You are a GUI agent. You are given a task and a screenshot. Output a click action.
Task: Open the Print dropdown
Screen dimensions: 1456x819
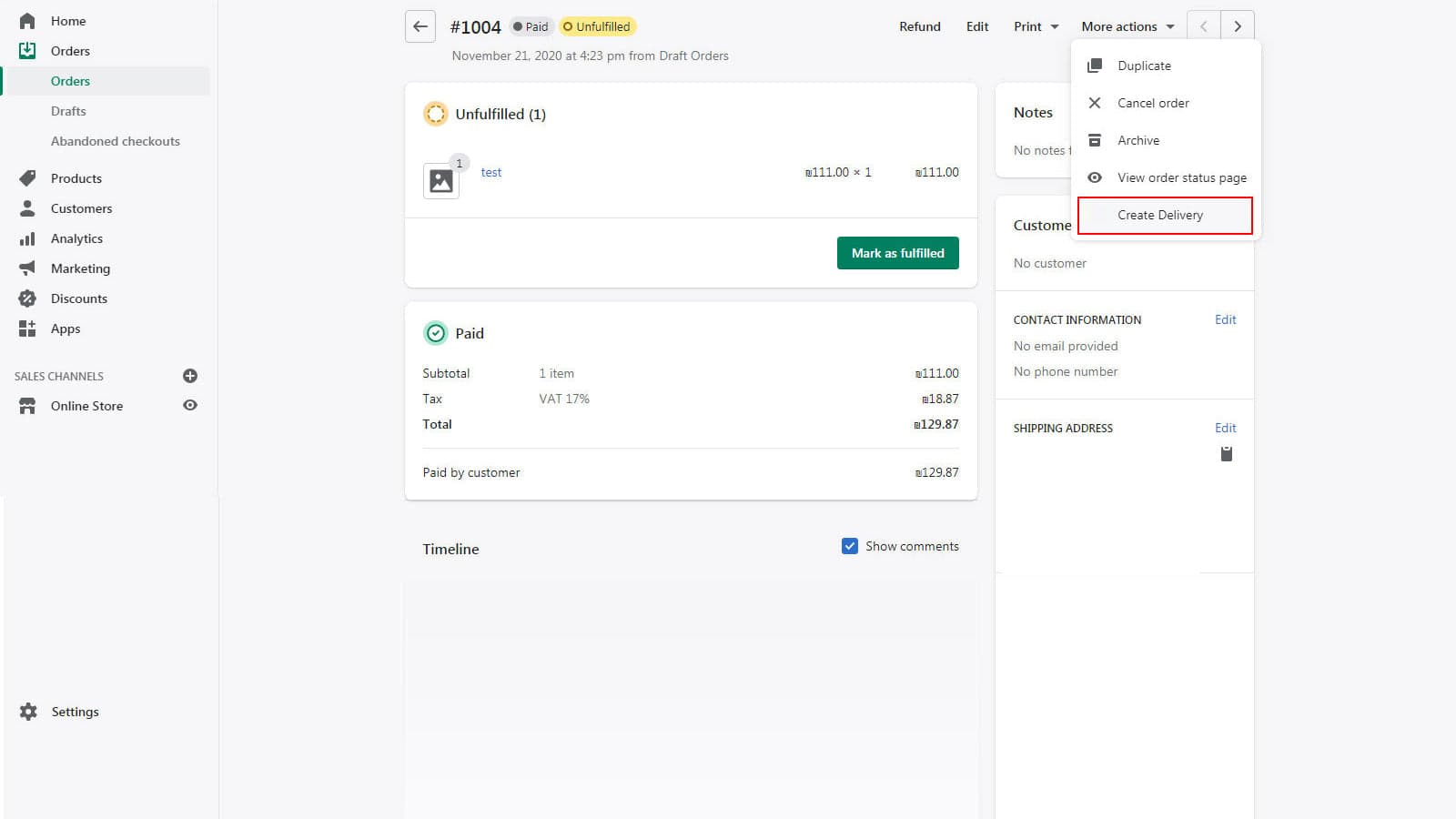1034,26
